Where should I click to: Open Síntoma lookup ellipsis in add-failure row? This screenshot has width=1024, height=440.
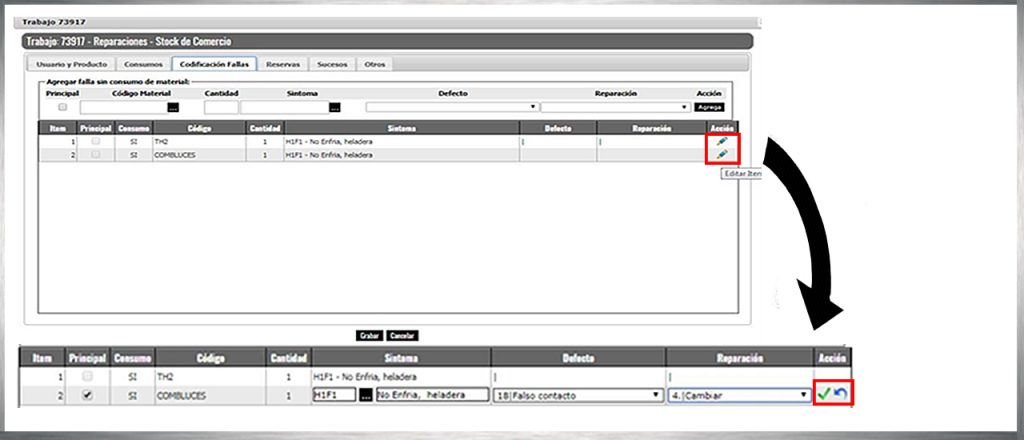[335, 107]
